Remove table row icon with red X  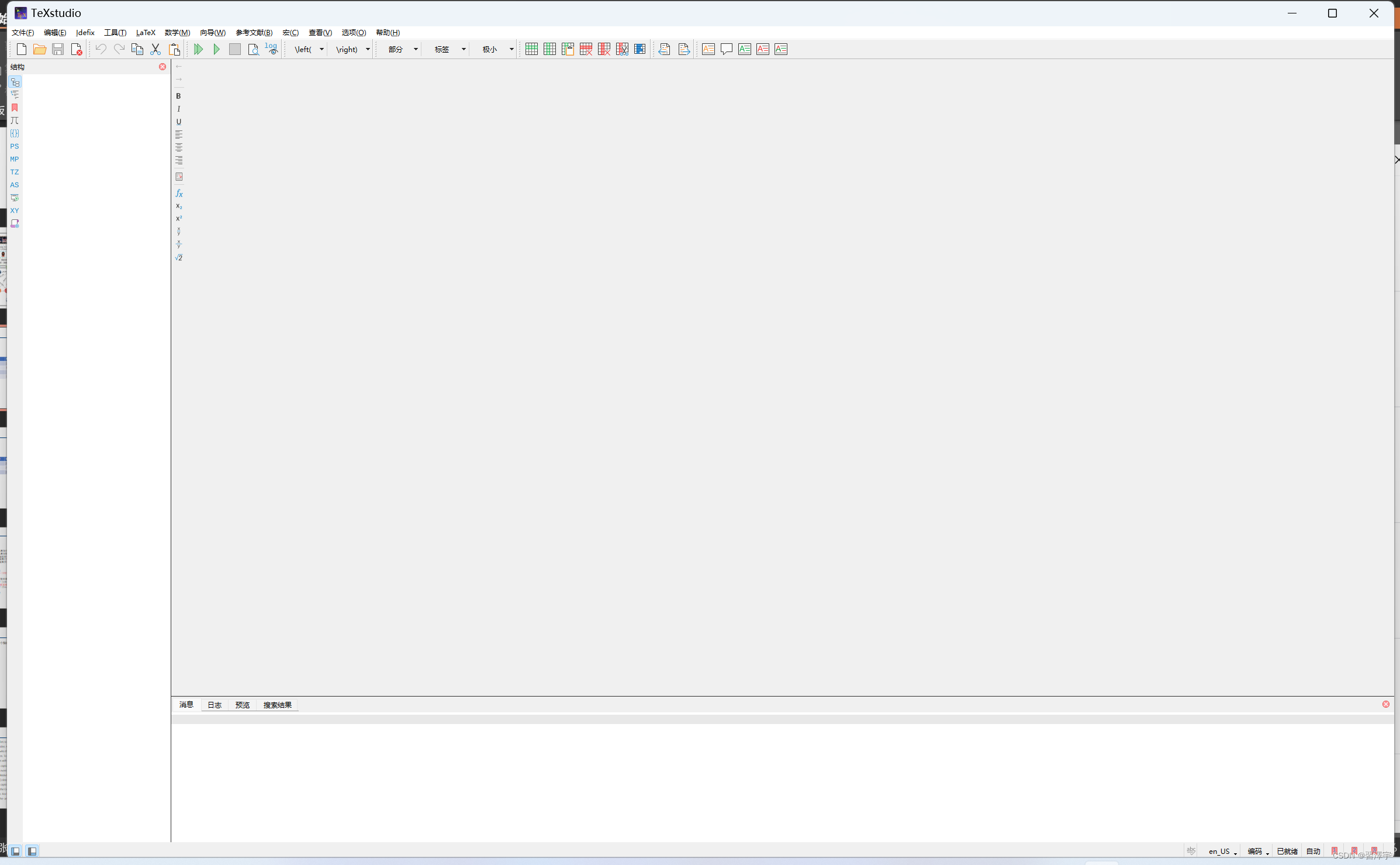(586, 49)
